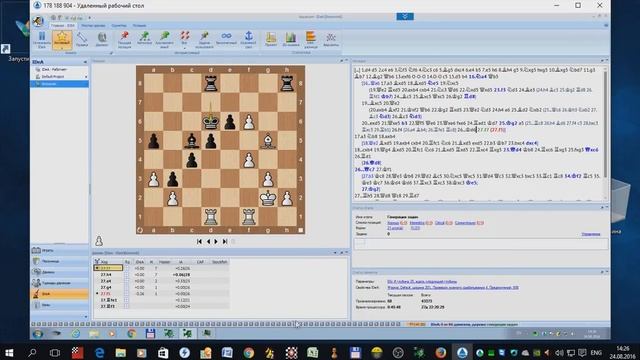Jump to last move with end arrow
The width and height of the screenshot is (640, 360).
click(225, 241)
